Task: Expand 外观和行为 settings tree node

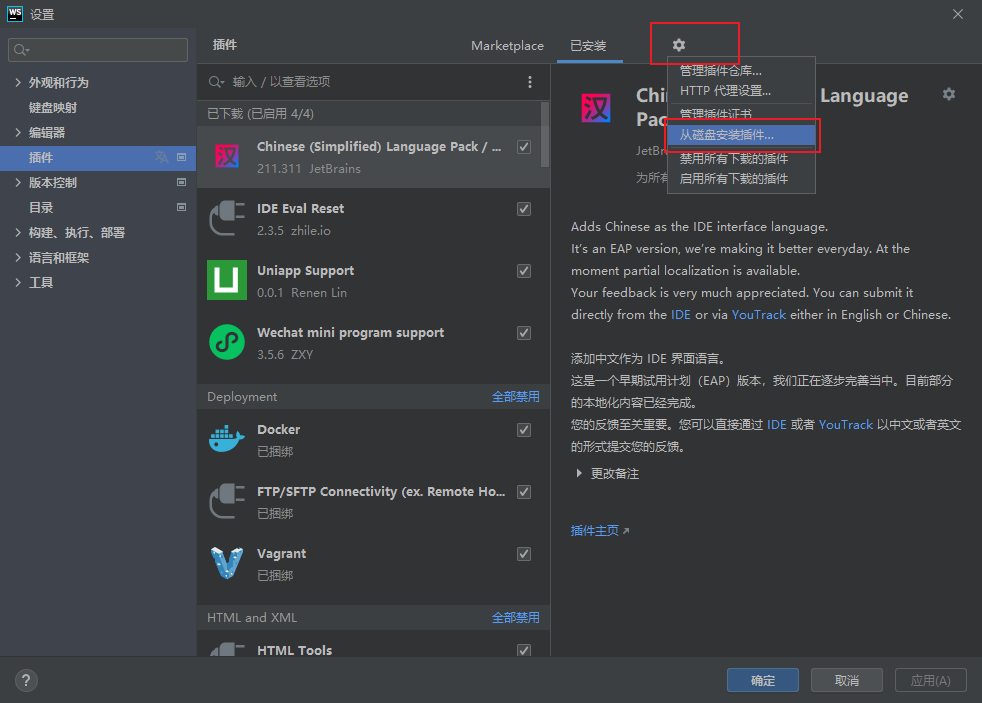Action: pos(18,82)
